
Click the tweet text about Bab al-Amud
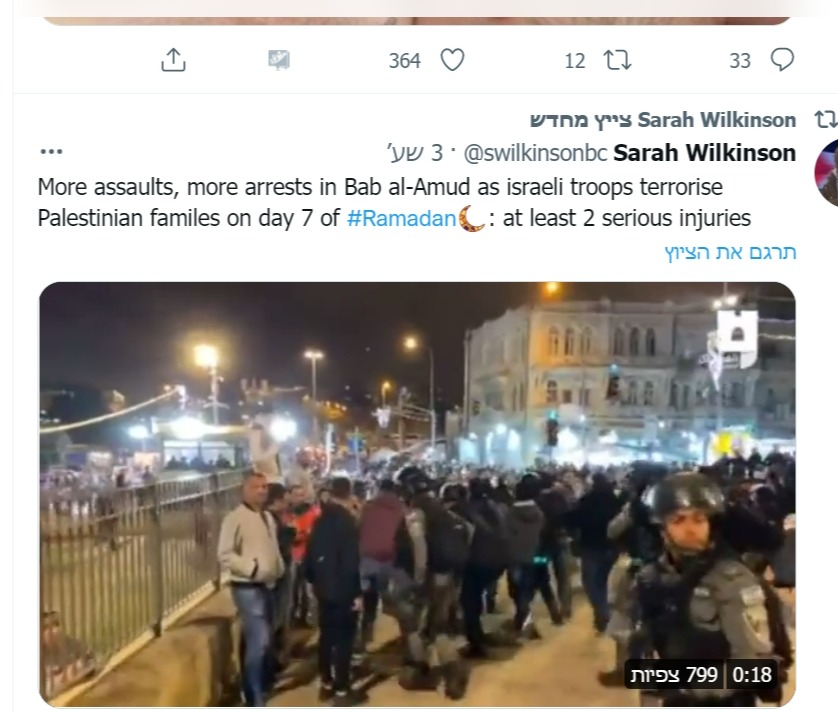click(x=394, y=203)
